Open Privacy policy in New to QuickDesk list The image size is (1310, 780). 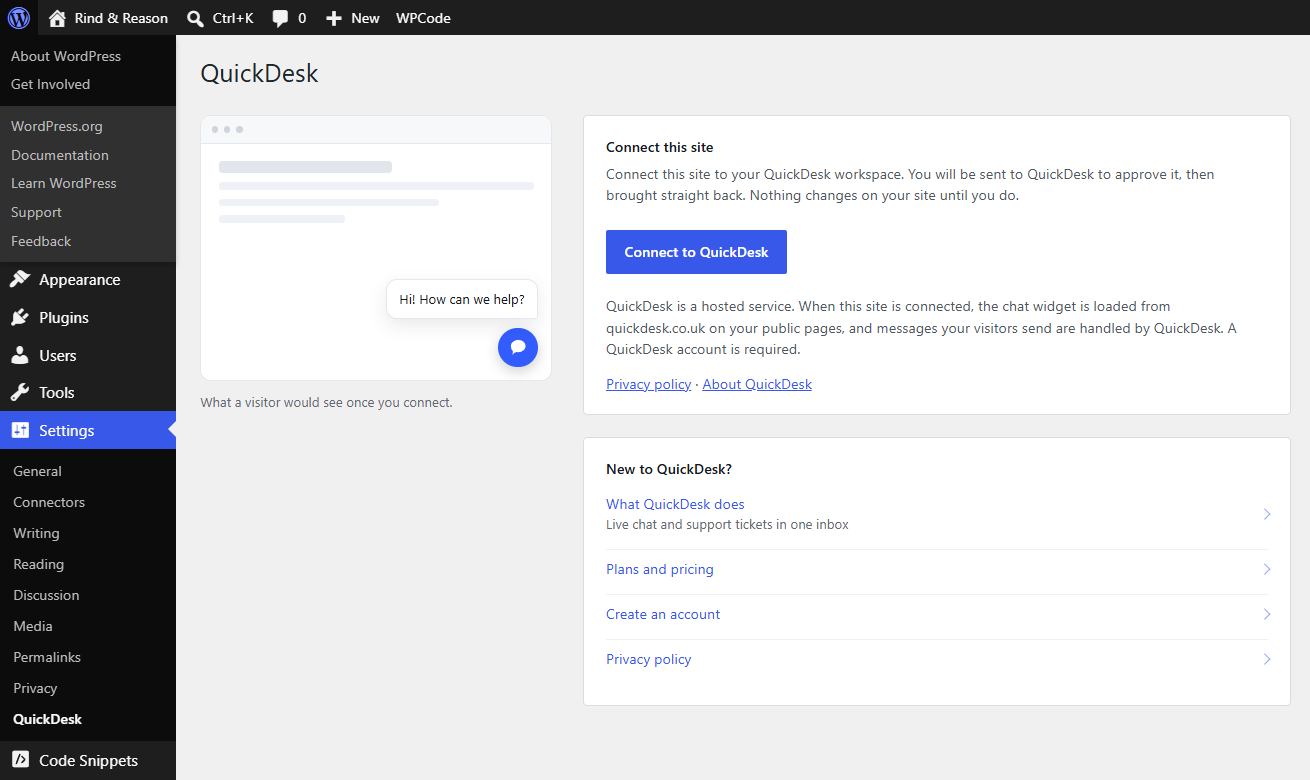[648, 659]
